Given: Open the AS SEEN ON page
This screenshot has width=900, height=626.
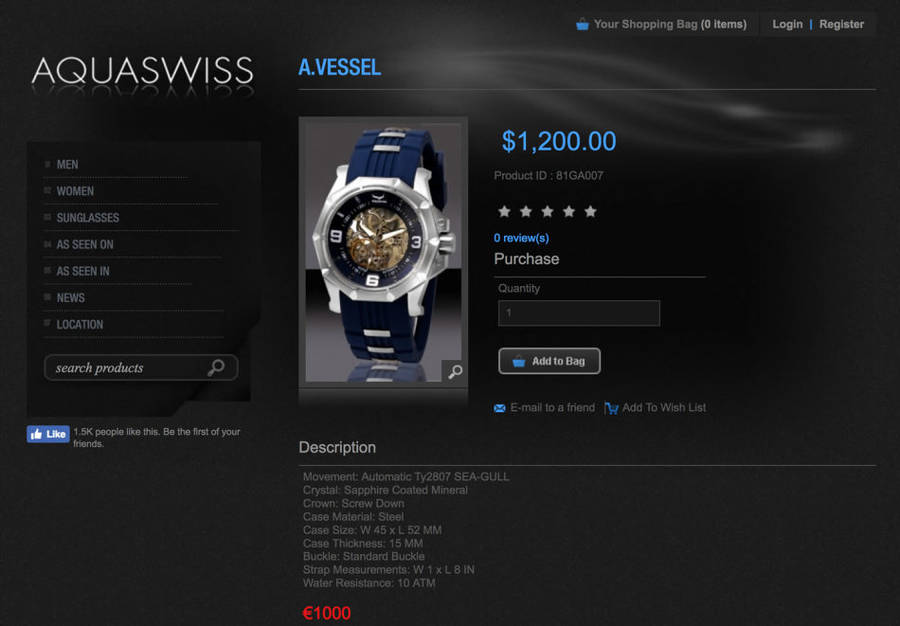Looking at the screenshot, I should tap(85, 244).
